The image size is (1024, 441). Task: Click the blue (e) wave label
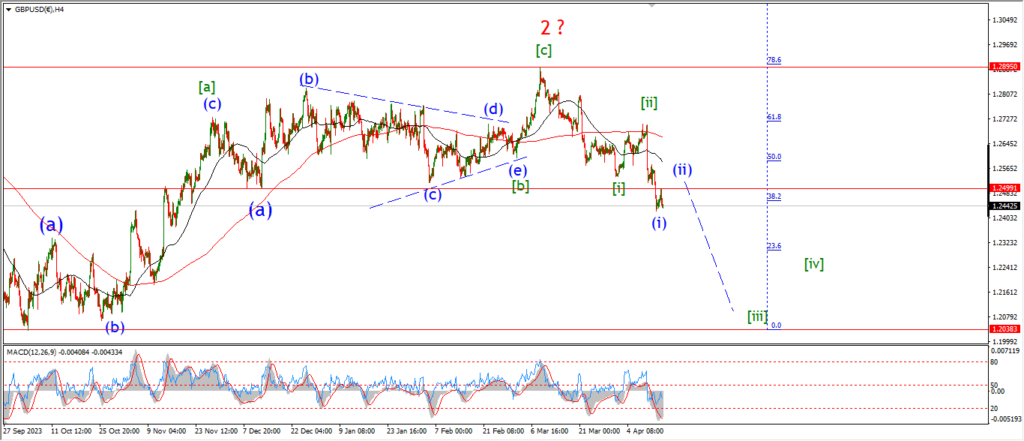point(518,170)
